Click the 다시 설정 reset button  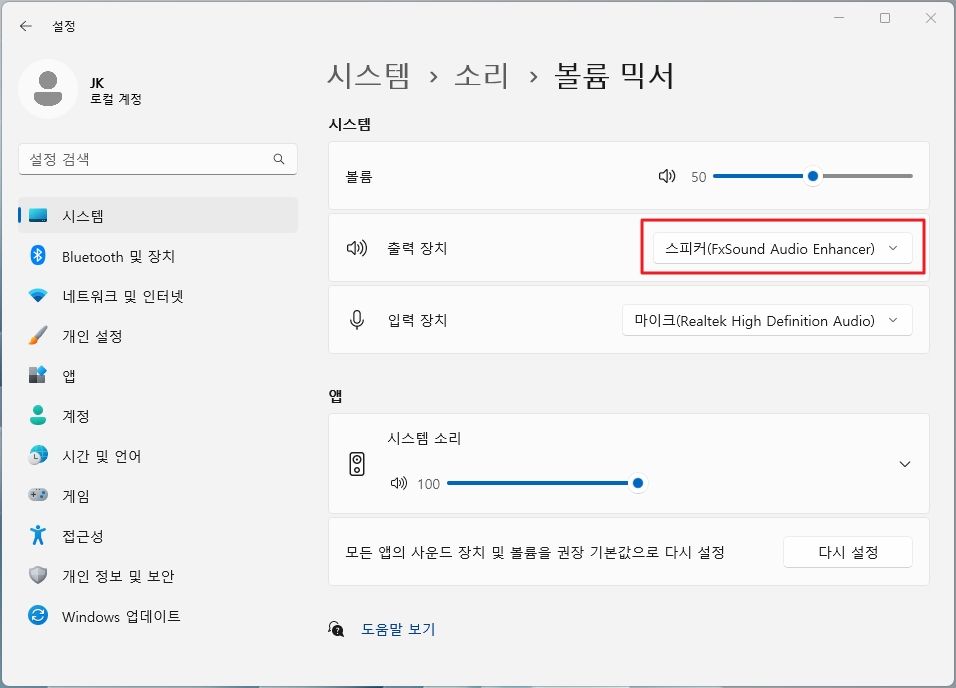847,552
